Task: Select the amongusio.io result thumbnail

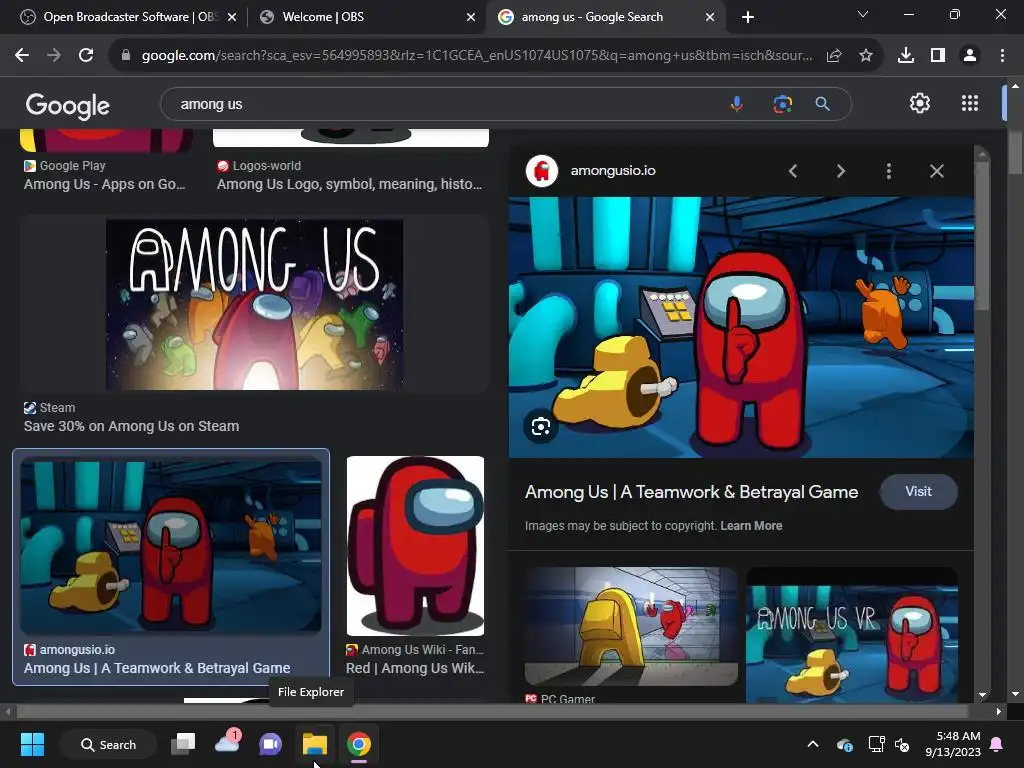Action: coord(171,547)
